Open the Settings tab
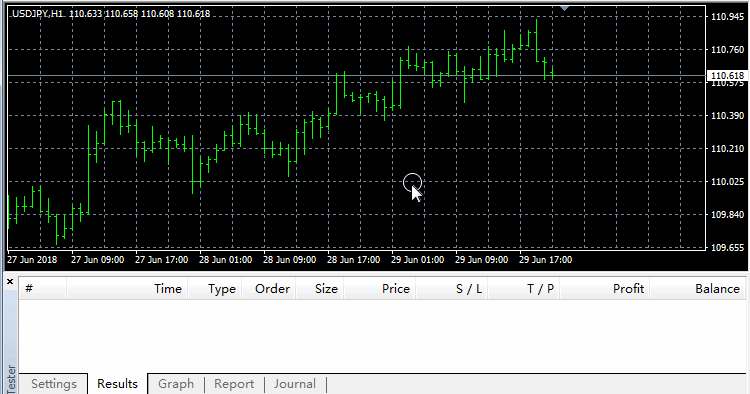750x394 pixels. click(54, 384)
